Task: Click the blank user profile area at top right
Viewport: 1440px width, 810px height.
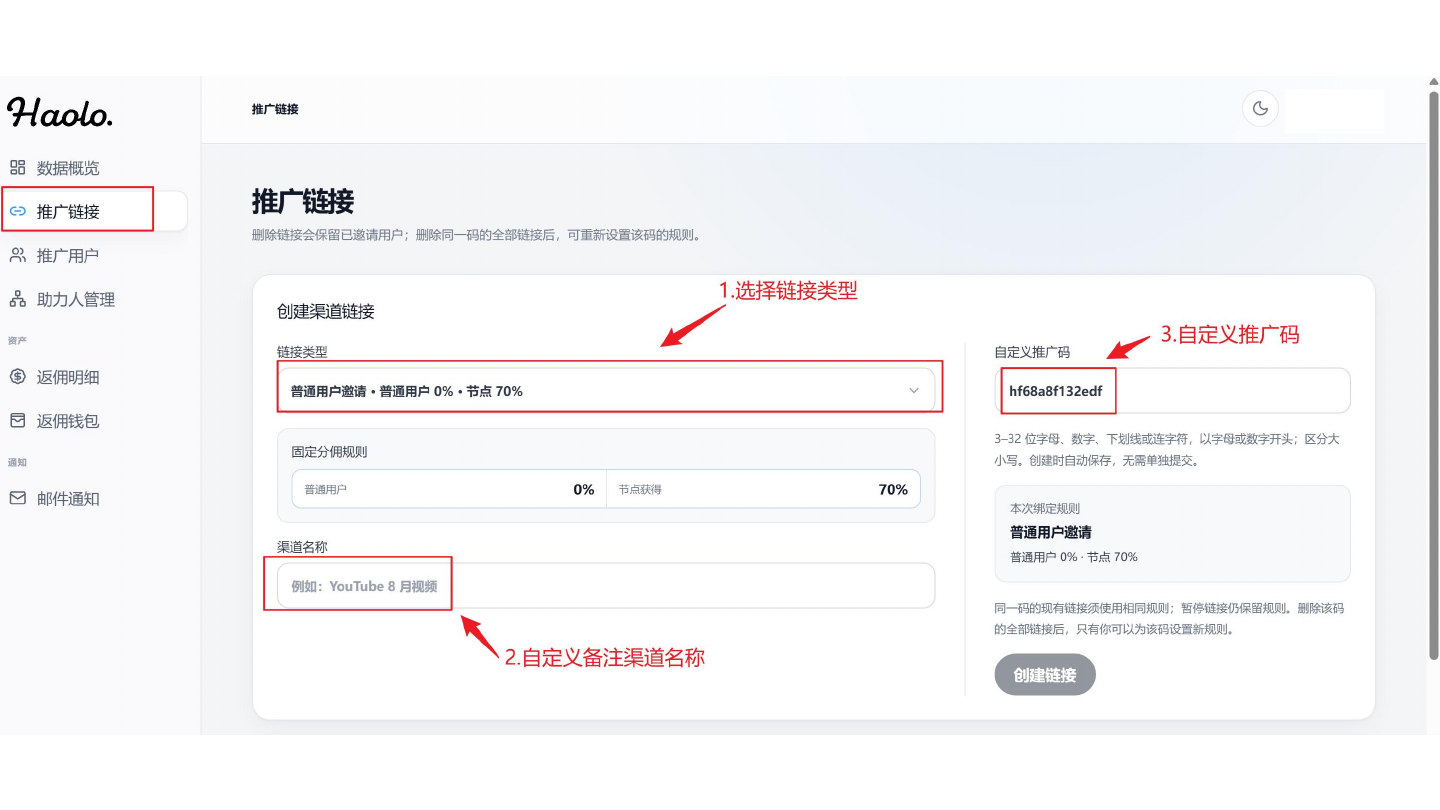Action: point(1335,111)
